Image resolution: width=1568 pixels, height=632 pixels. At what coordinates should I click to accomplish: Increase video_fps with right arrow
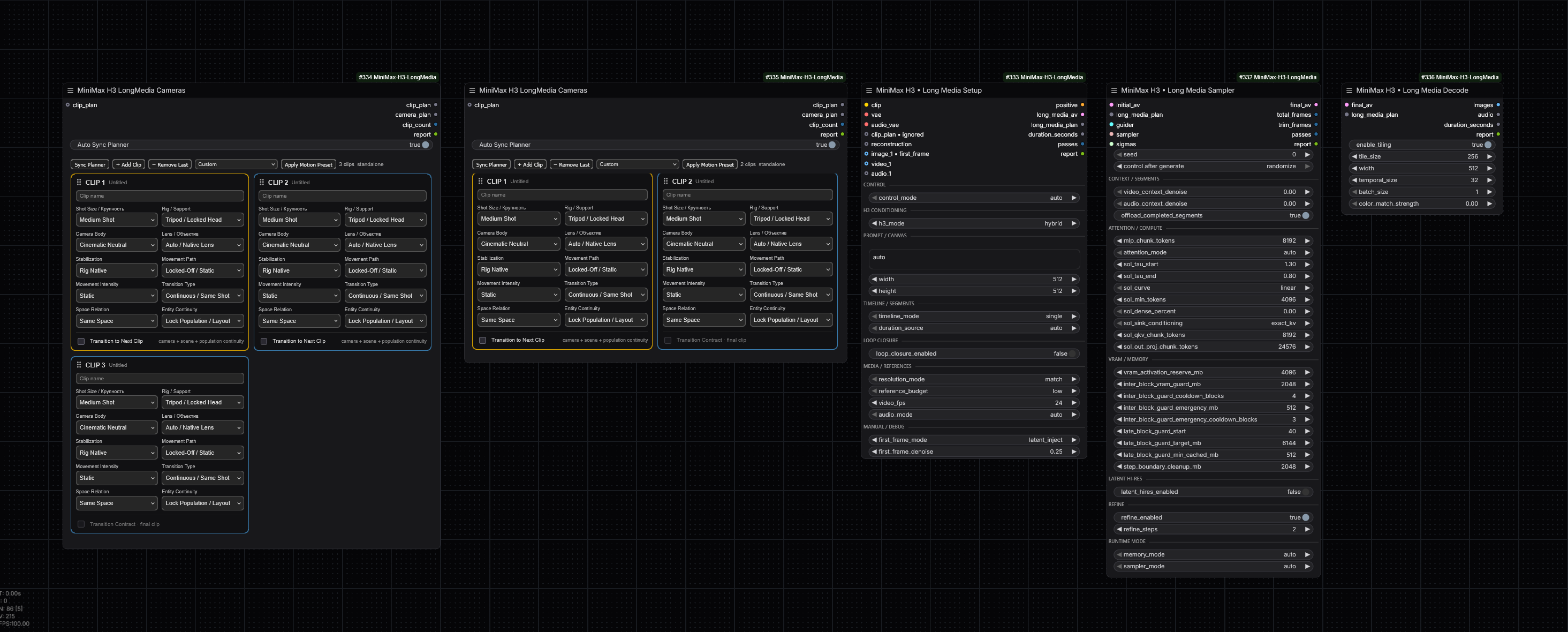point(1074,403)
